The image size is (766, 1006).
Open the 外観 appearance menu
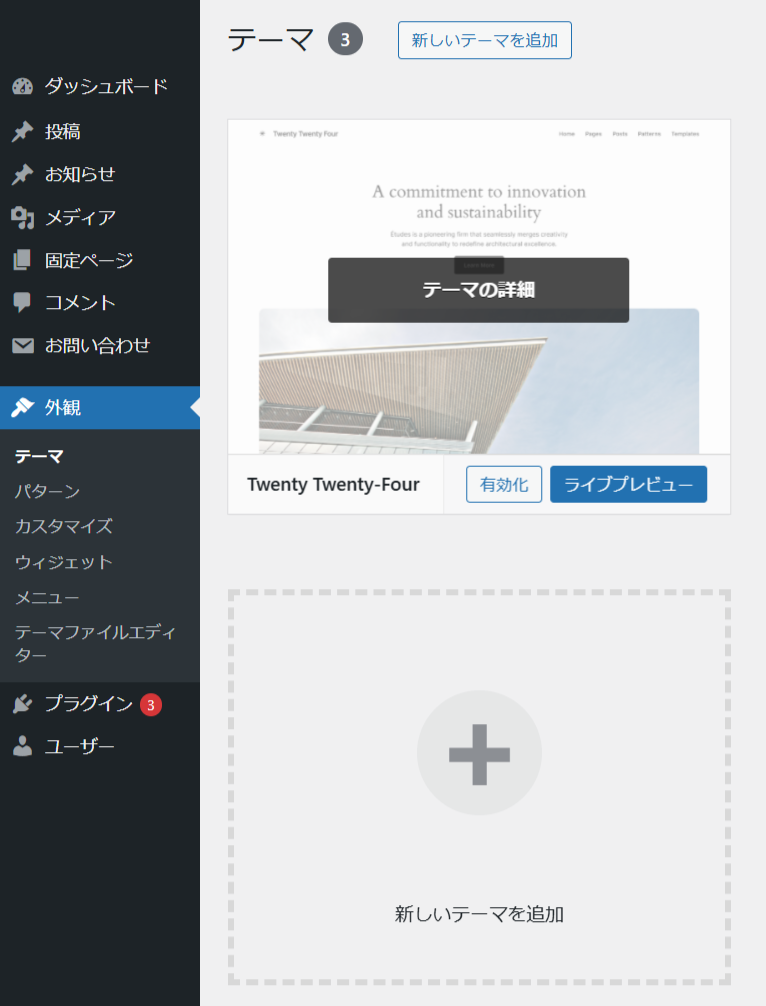63,407
